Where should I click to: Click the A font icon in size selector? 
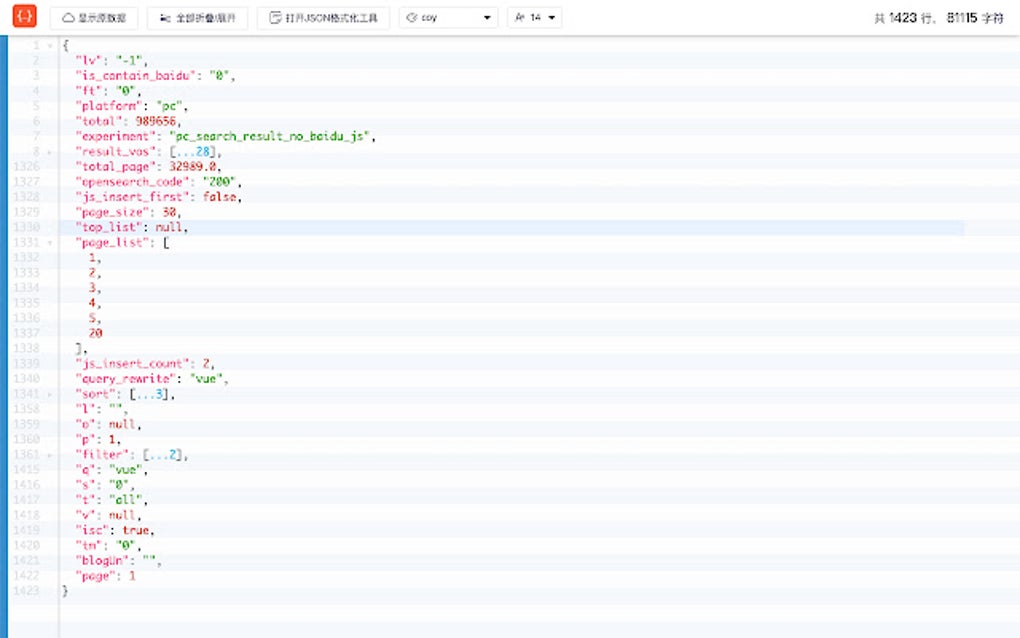tap(522, 16)
